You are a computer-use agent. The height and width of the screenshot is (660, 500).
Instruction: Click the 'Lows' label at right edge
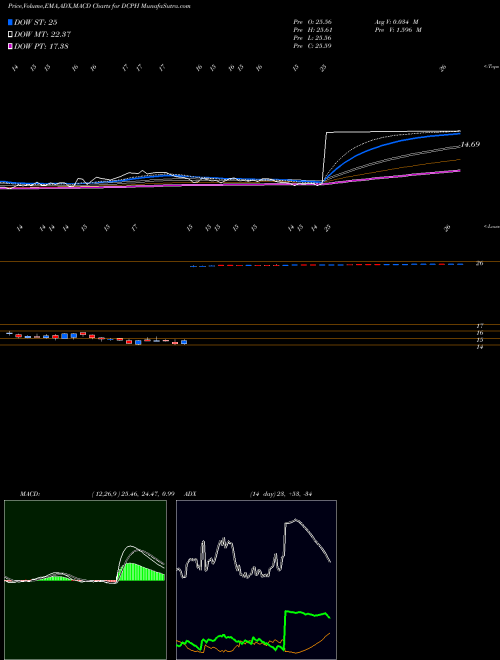pos(492,226)
